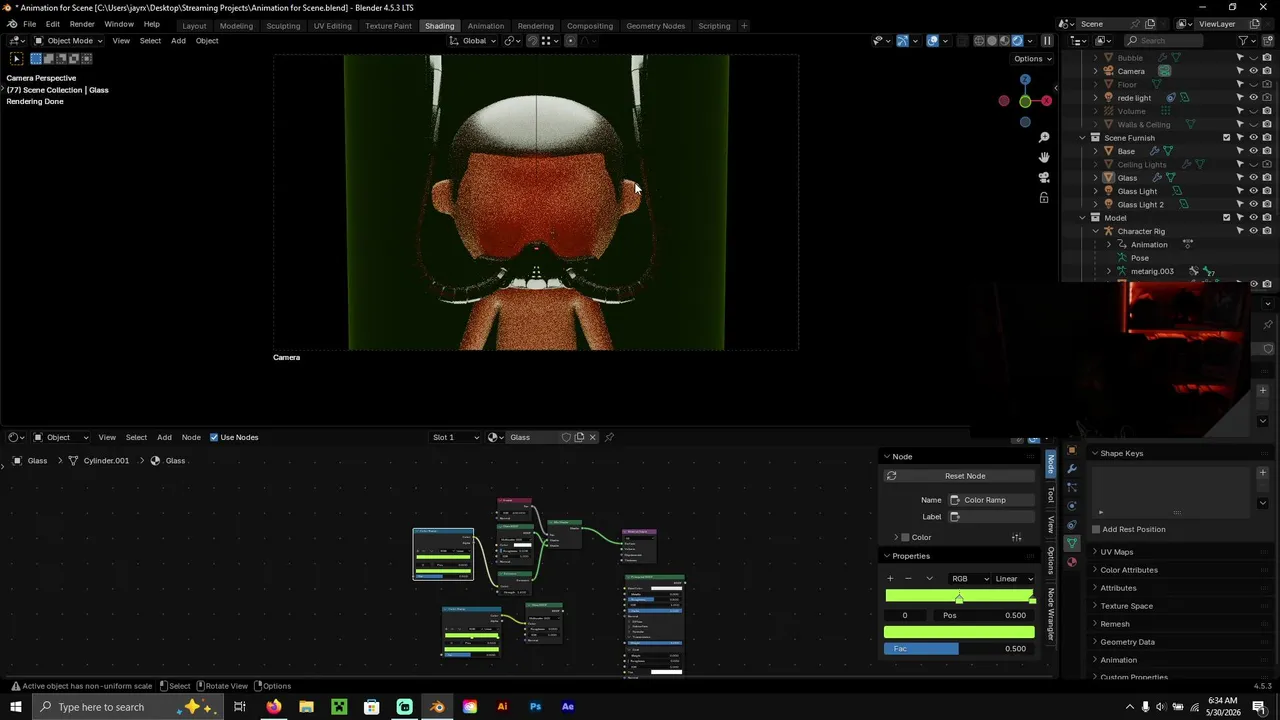1280x720 pixels.
Task: Open Blender in the Windows taskbar
Action: click(x=437, y=707)
